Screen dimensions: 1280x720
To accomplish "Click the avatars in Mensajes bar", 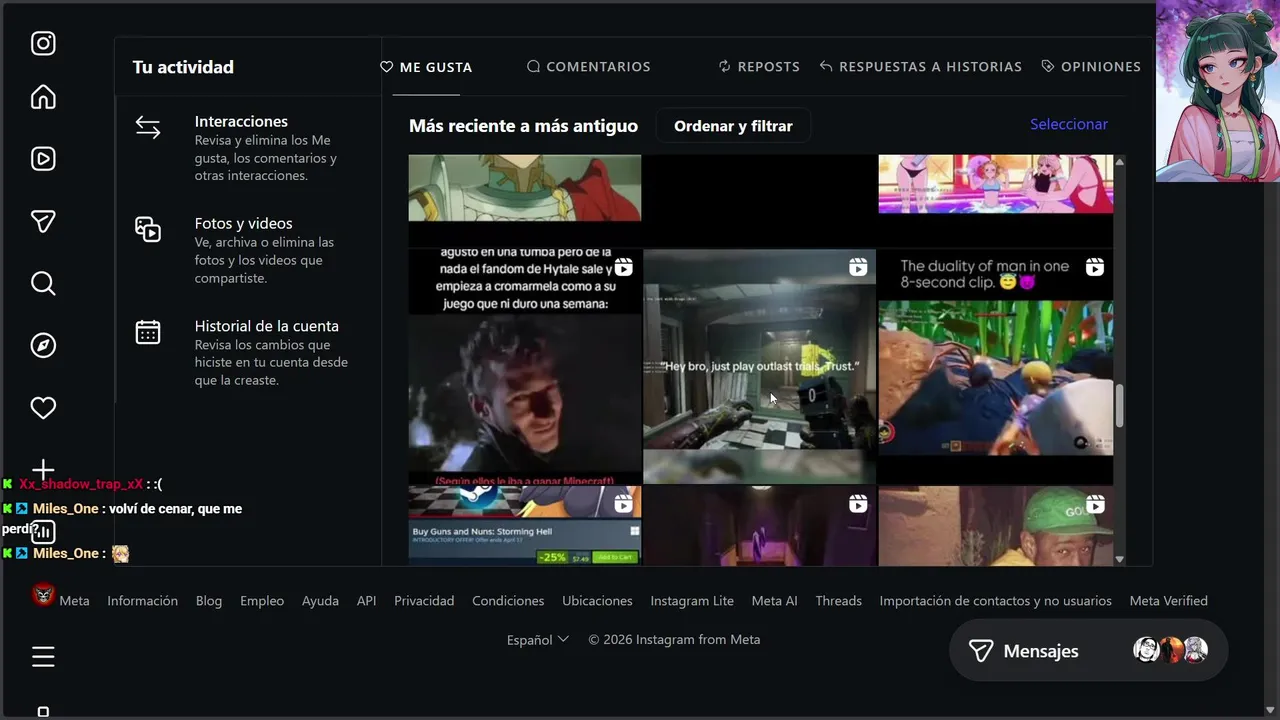I will 1170,651.
